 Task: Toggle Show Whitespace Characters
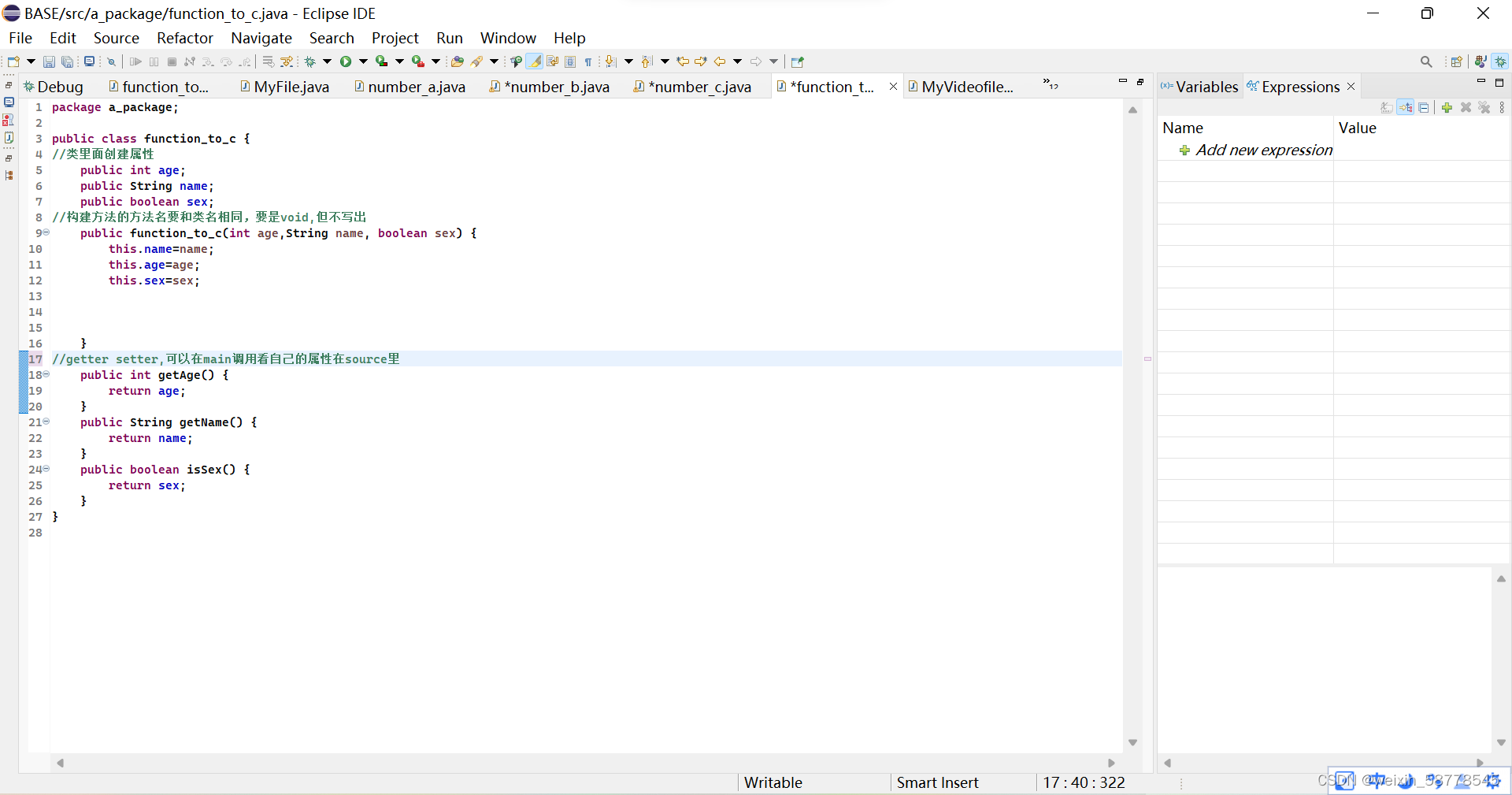pyautogui.click(x=588, y=61)
